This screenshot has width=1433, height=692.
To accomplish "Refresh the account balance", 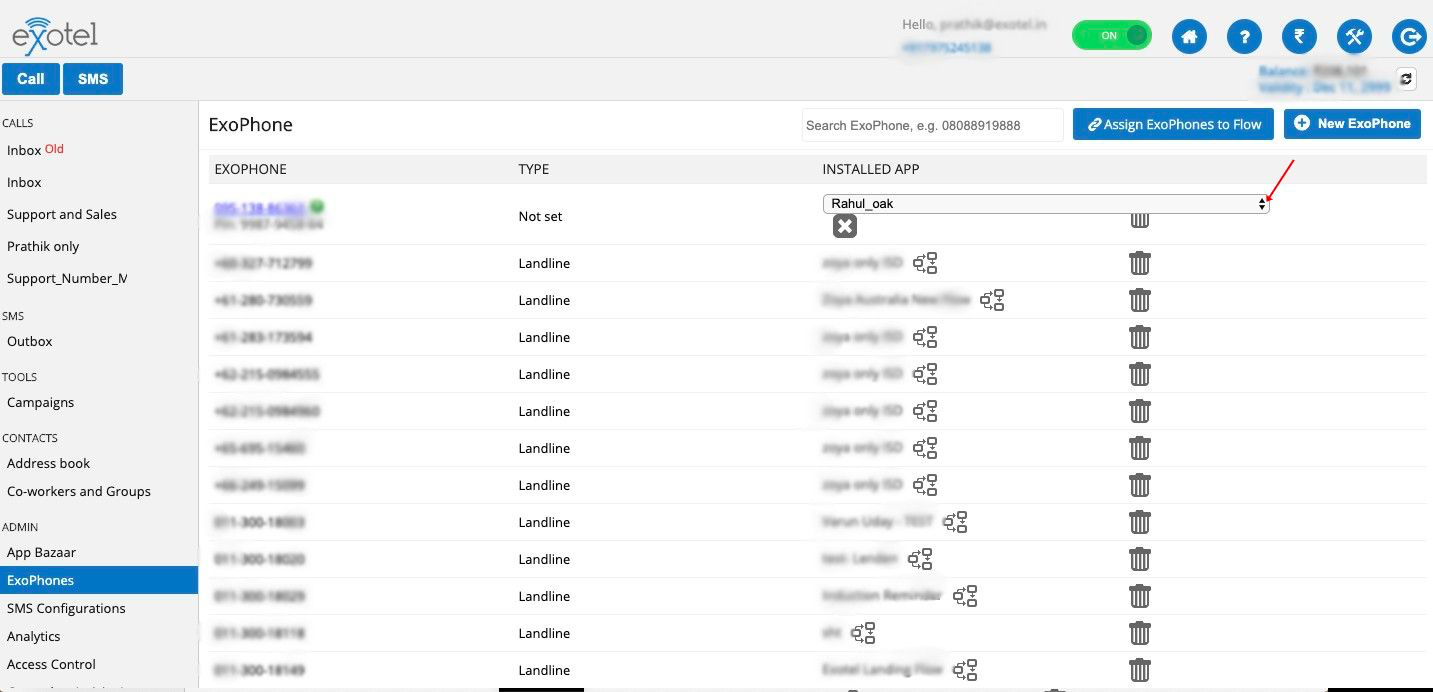I will [x=1406, y=79].
